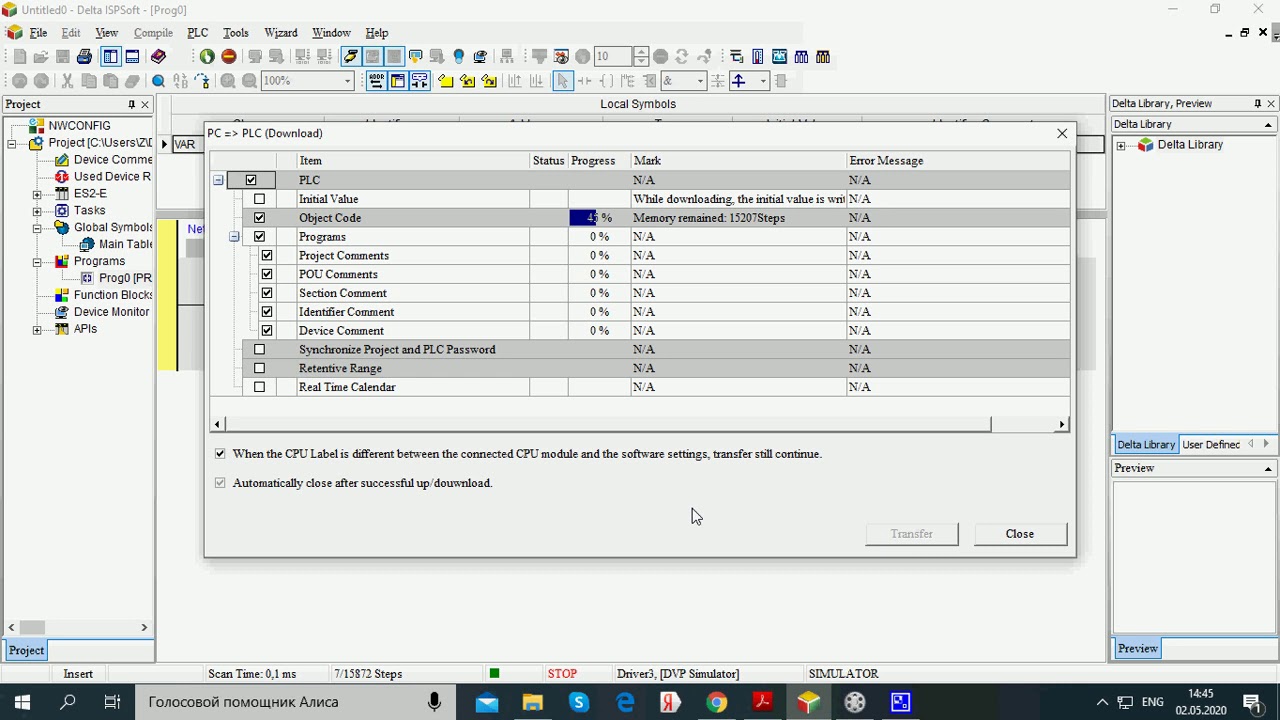Open the Wizard menu
Viewport: 1280px width, 720px height.
point(281,33)
